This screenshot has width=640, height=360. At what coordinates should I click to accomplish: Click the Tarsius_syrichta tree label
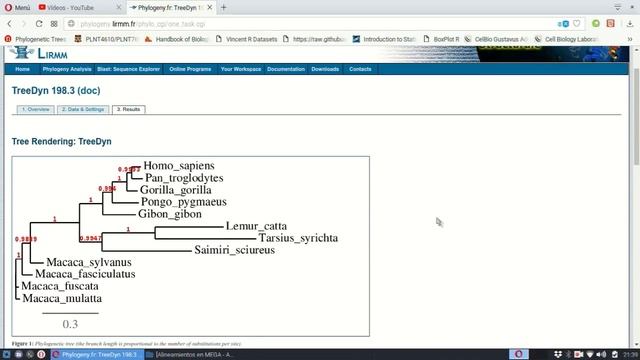point(298,238)
